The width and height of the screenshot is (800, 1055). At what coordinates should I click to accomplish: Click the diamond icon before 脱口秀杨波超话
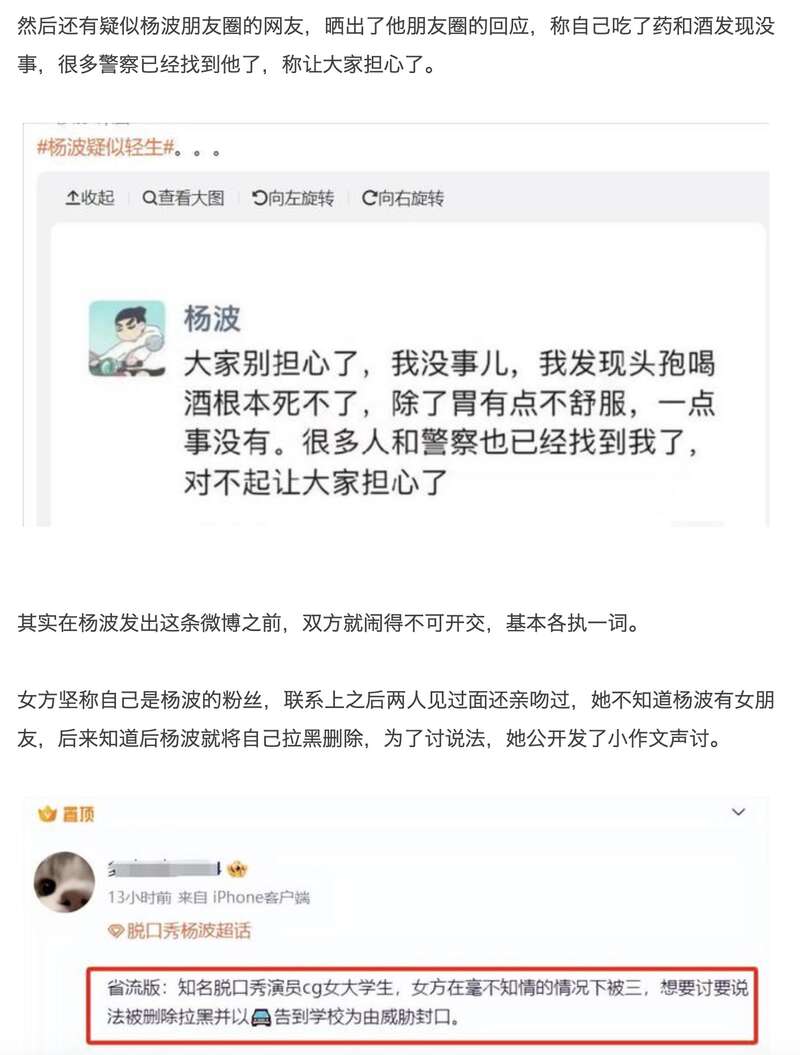116,931
